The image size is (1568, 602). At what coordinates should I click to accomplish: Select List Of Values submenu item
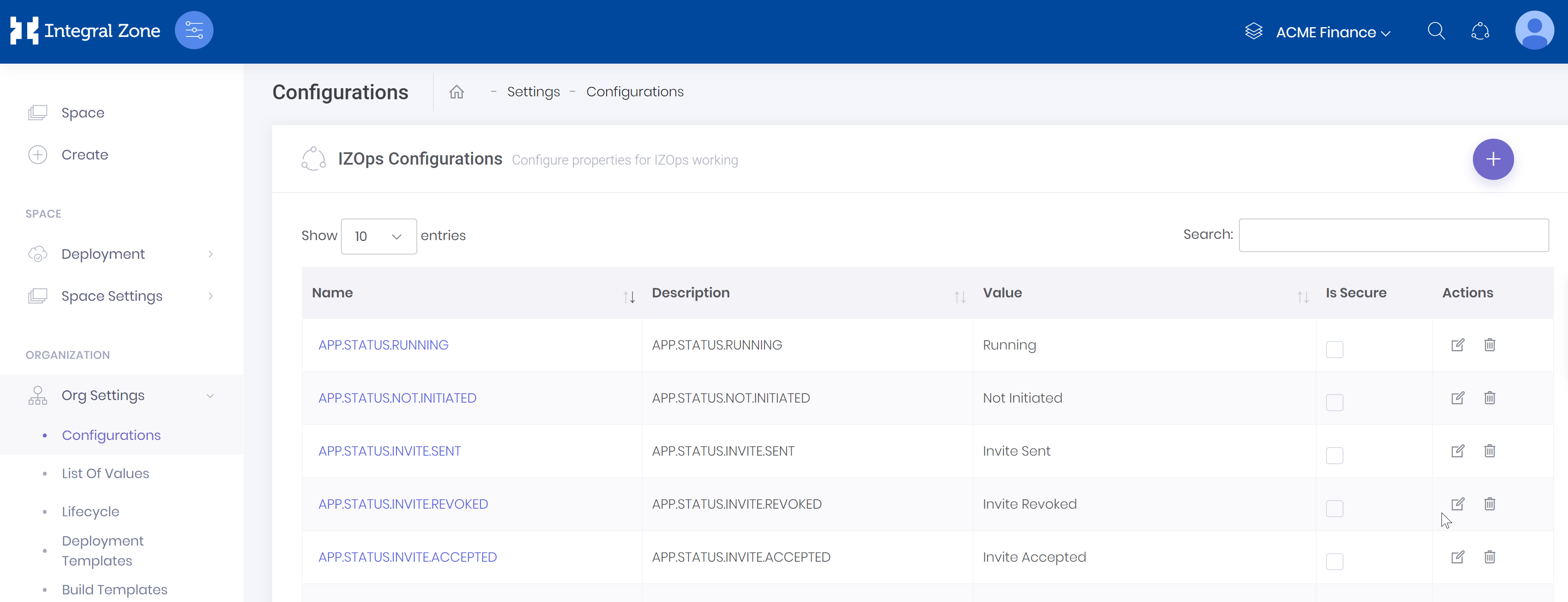click(x=105, y=474)
